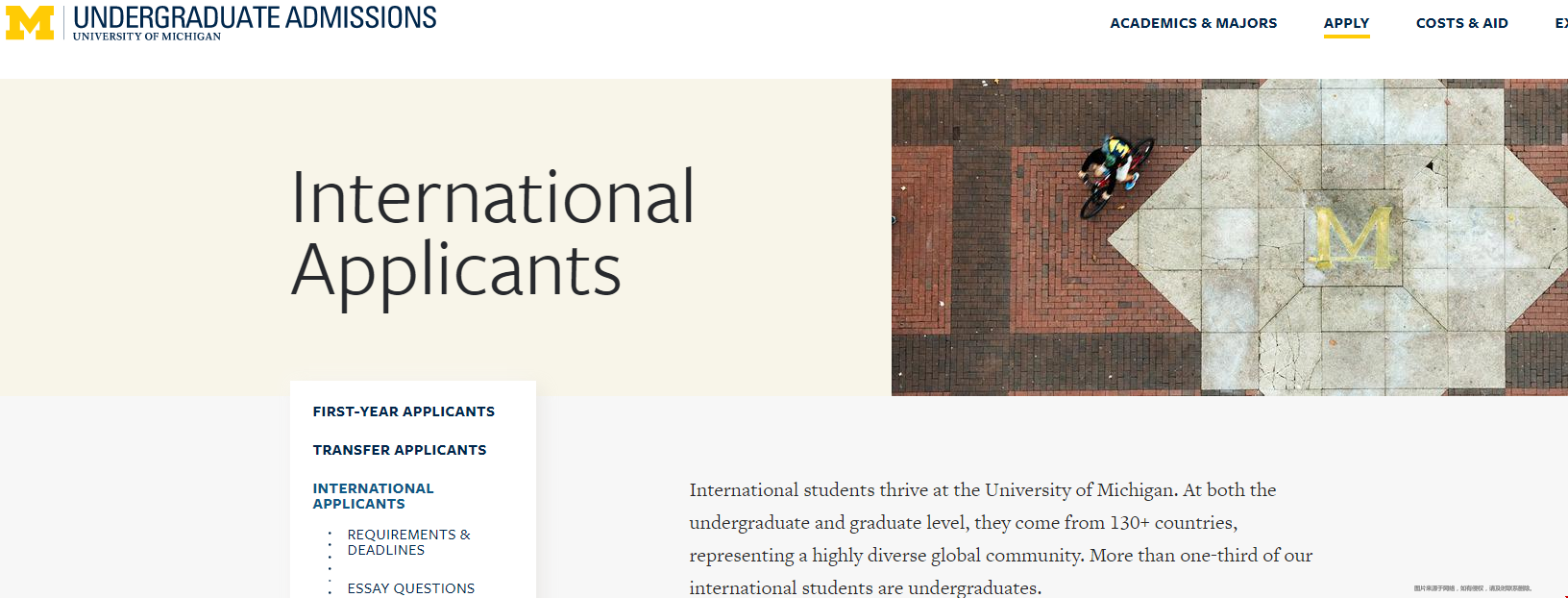Select International Applicants in the sidebar

pos(373,496)
